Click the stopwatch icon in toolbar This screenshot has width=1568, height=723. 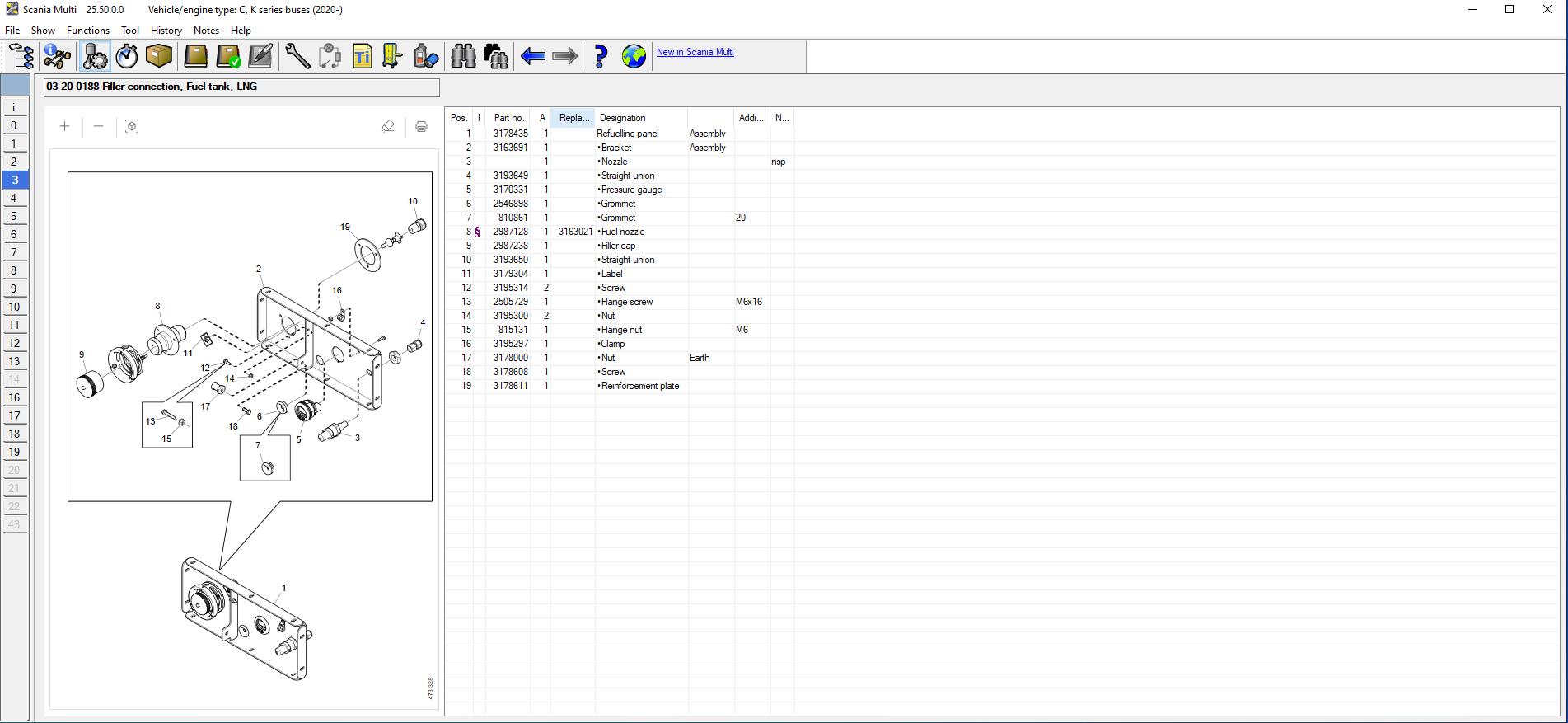[x=127, y=56]
